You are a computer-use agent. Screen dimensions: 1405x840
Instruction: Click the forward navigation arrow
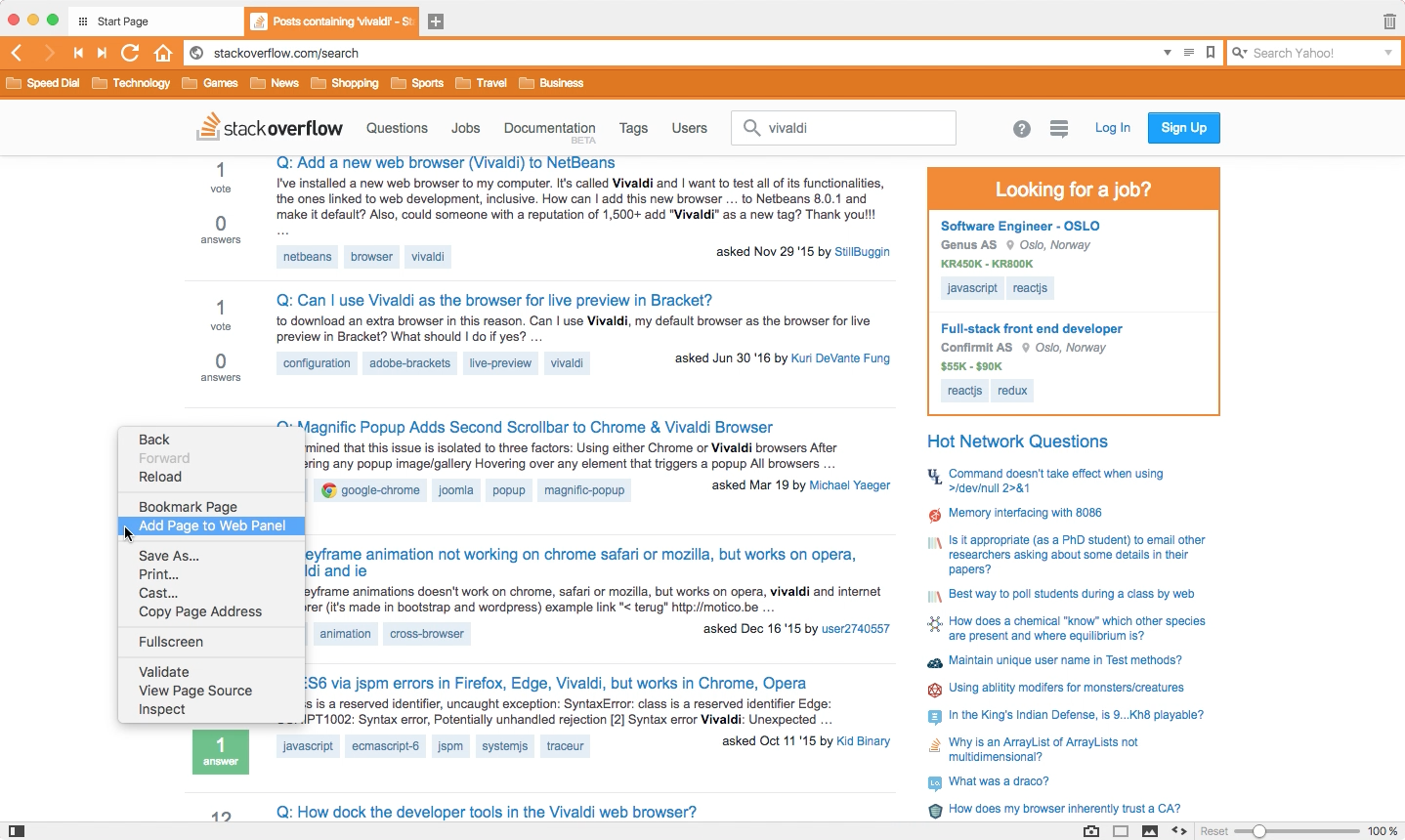click(49, 53)
